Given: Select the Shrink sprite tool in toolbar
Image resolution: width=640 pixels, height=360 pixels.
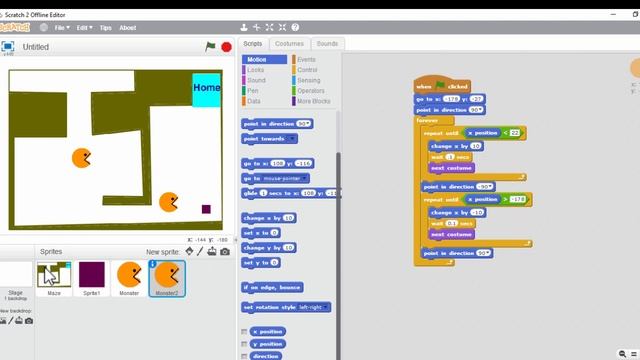Looking at the screenshot, I should (x=282, y=27).
